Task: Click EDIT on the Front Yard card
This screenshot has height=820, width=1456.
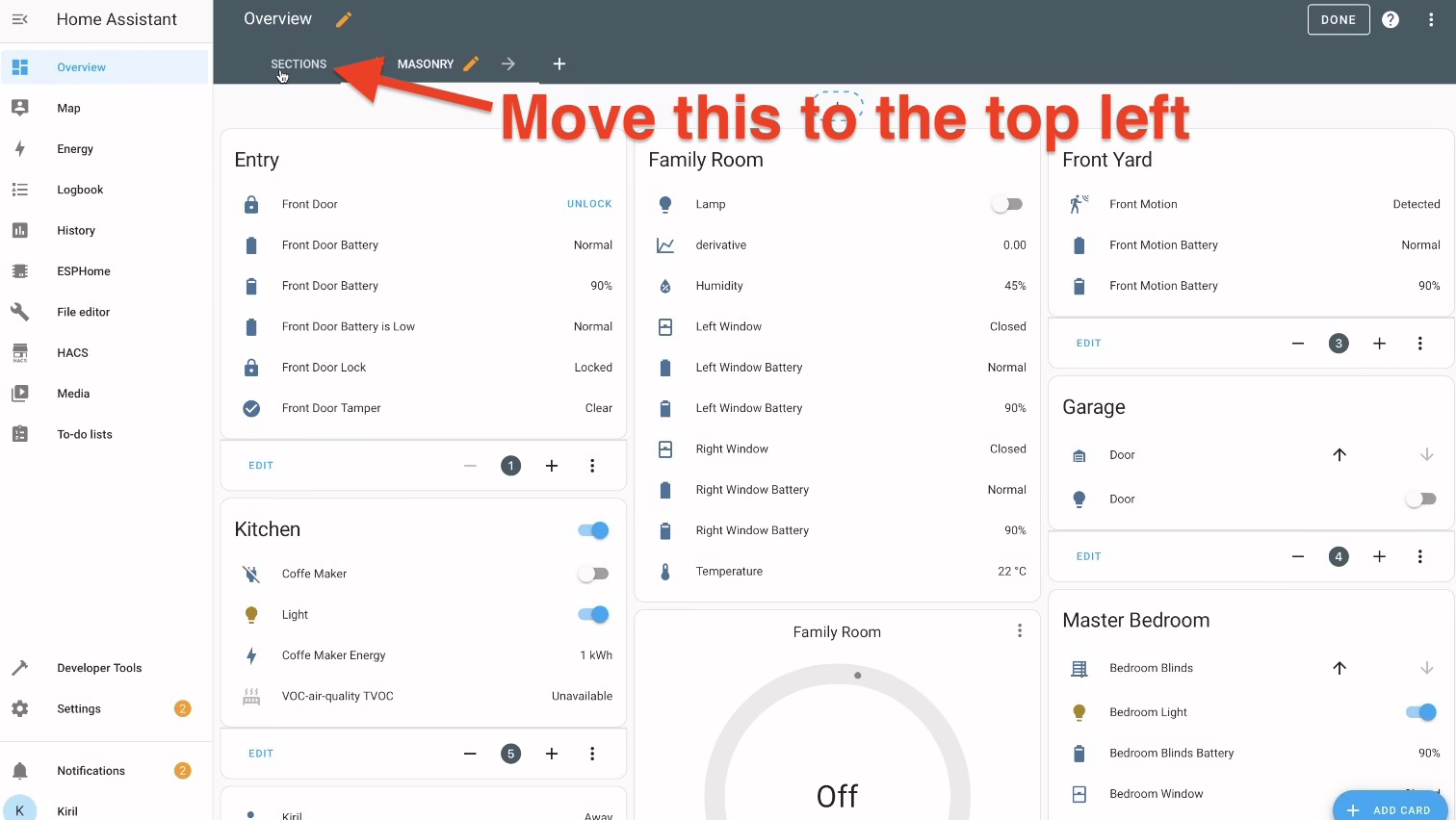Action: pos(1089,344)
